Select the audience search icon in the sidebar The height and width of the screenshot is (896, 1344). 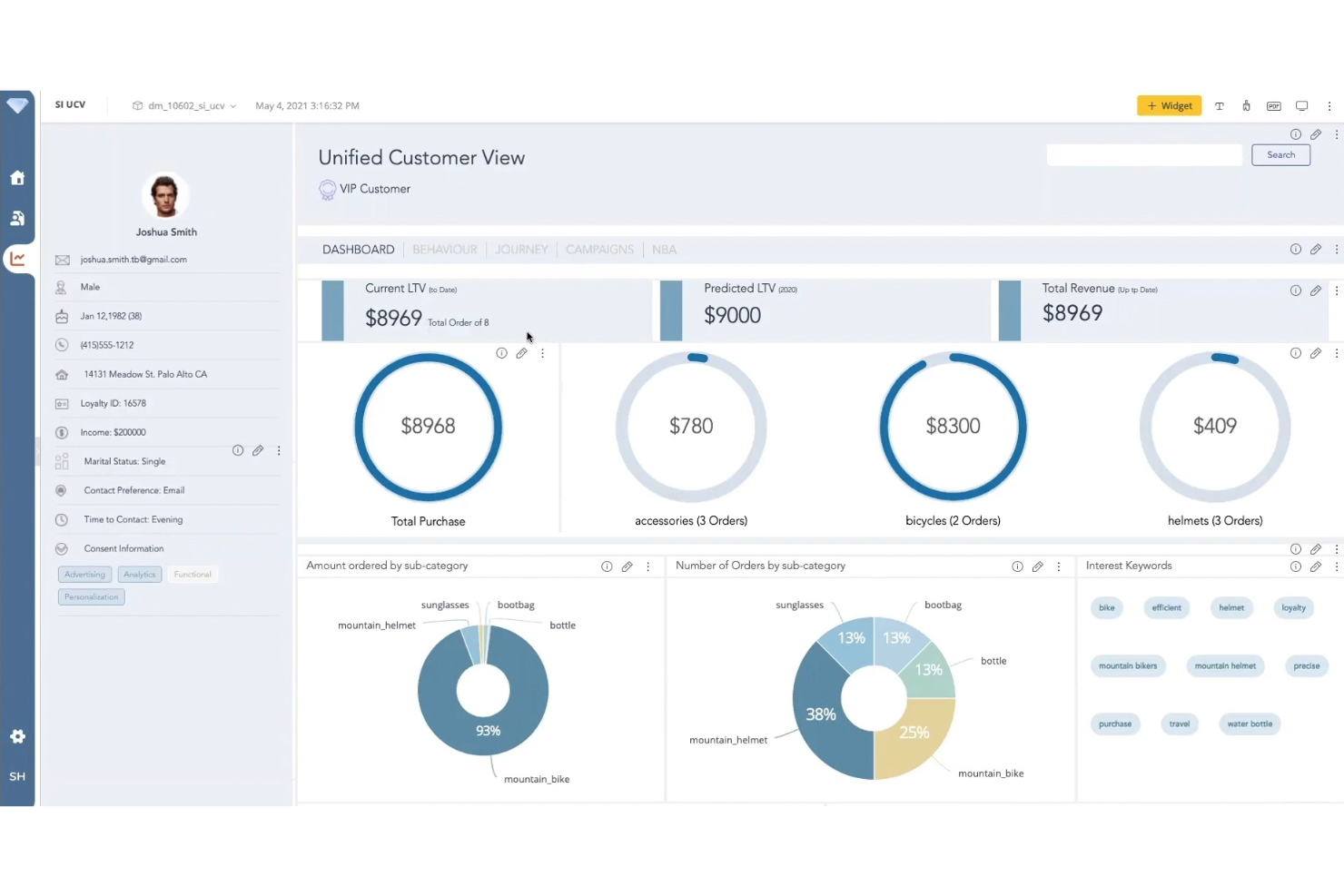17,218
